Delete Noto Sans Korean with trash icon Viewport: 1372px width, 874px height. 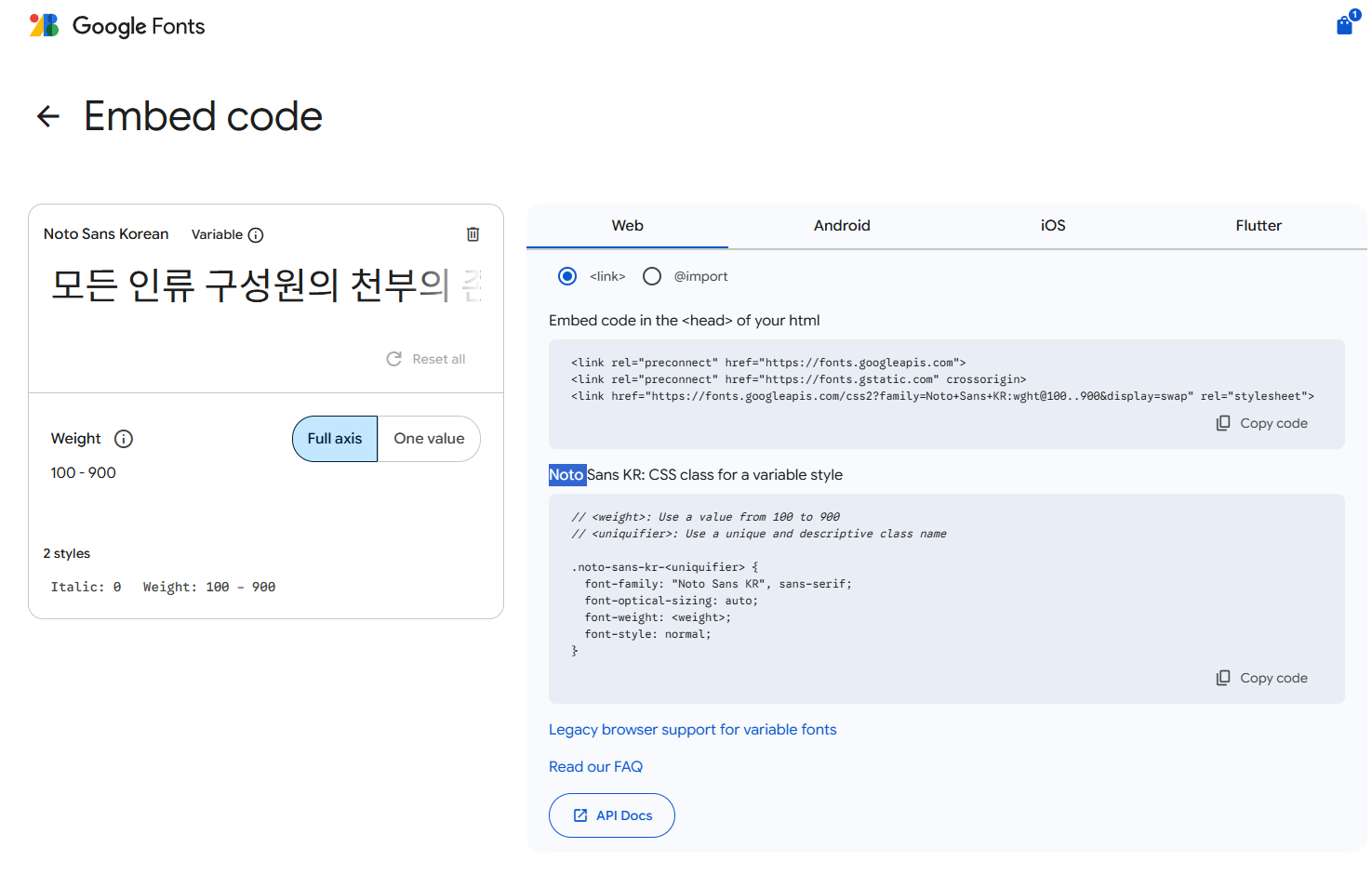[x=473, y=234]
